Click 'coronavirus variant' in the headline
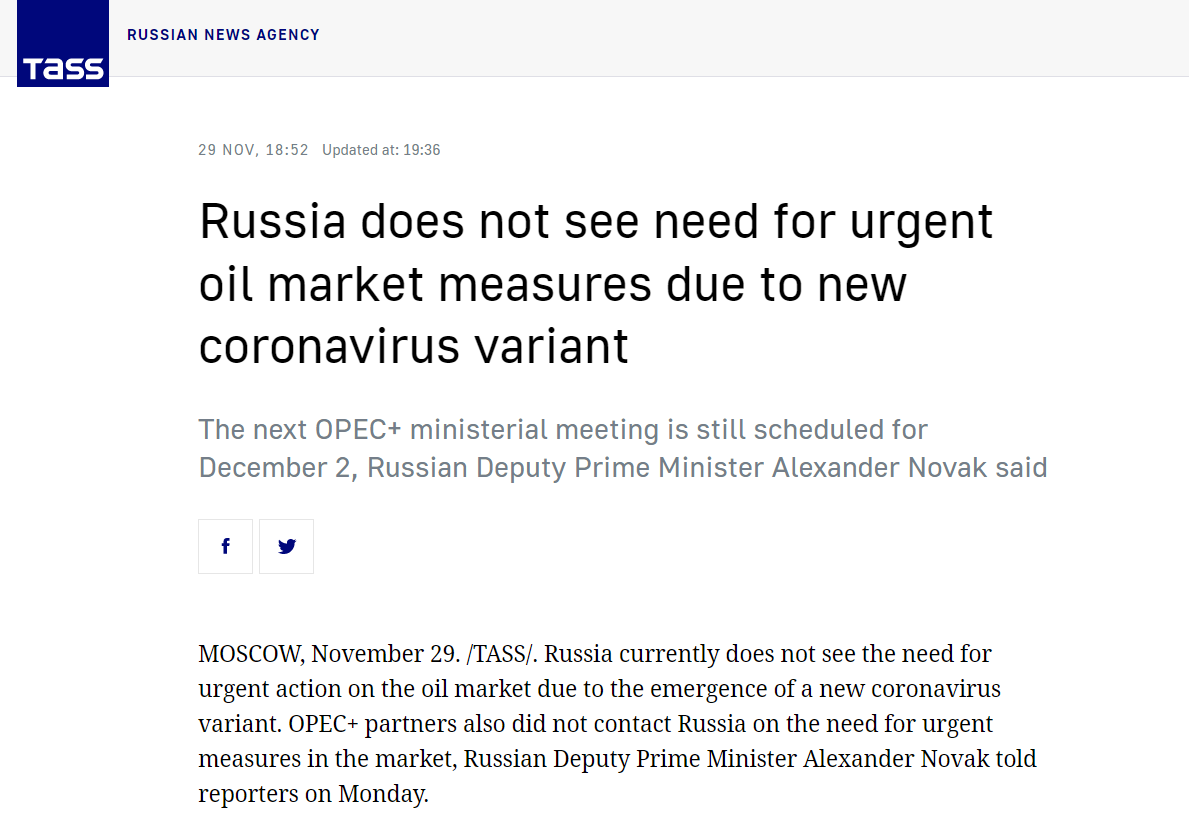1189x828 pixels. [x=413, y=346]
